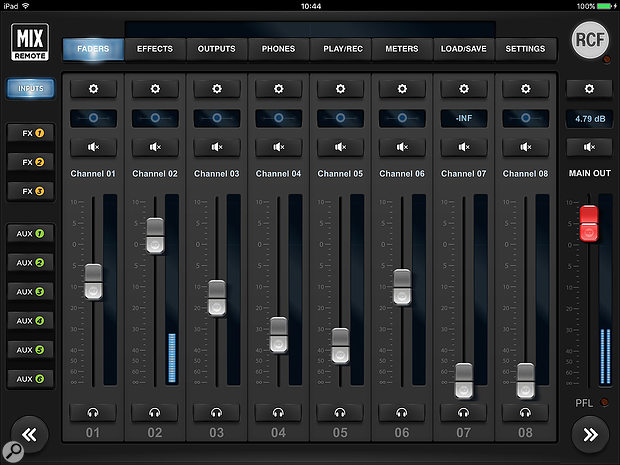
Task: Click the Mix Remote logo
Action: tap(30, 42)
